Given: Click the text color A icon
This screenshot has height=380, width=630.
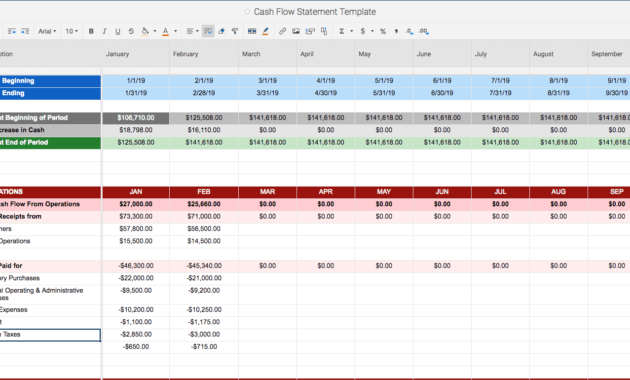Looking at the screenshot, I should (165, 31).
